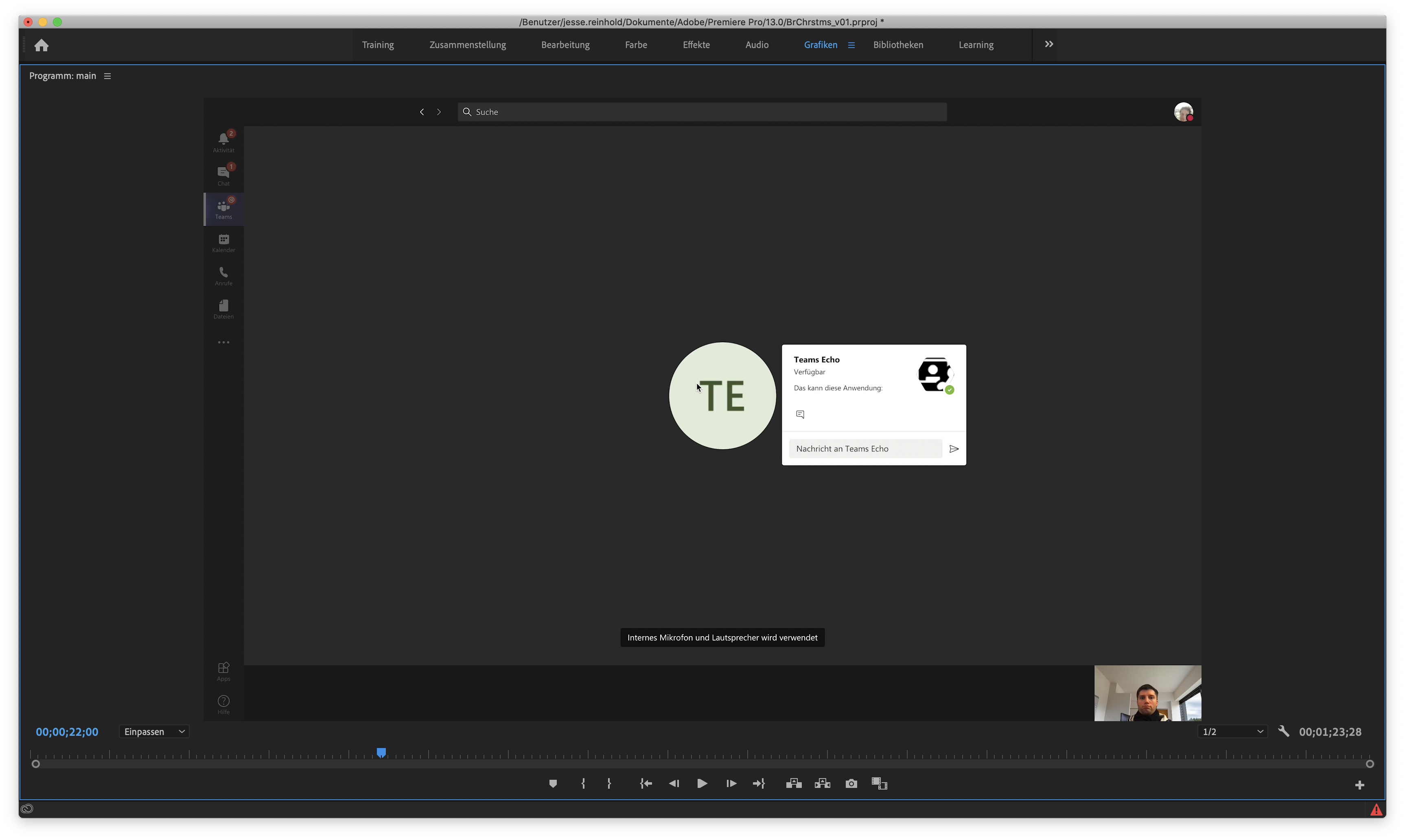Click the Mark In icon

coord(584,783)
